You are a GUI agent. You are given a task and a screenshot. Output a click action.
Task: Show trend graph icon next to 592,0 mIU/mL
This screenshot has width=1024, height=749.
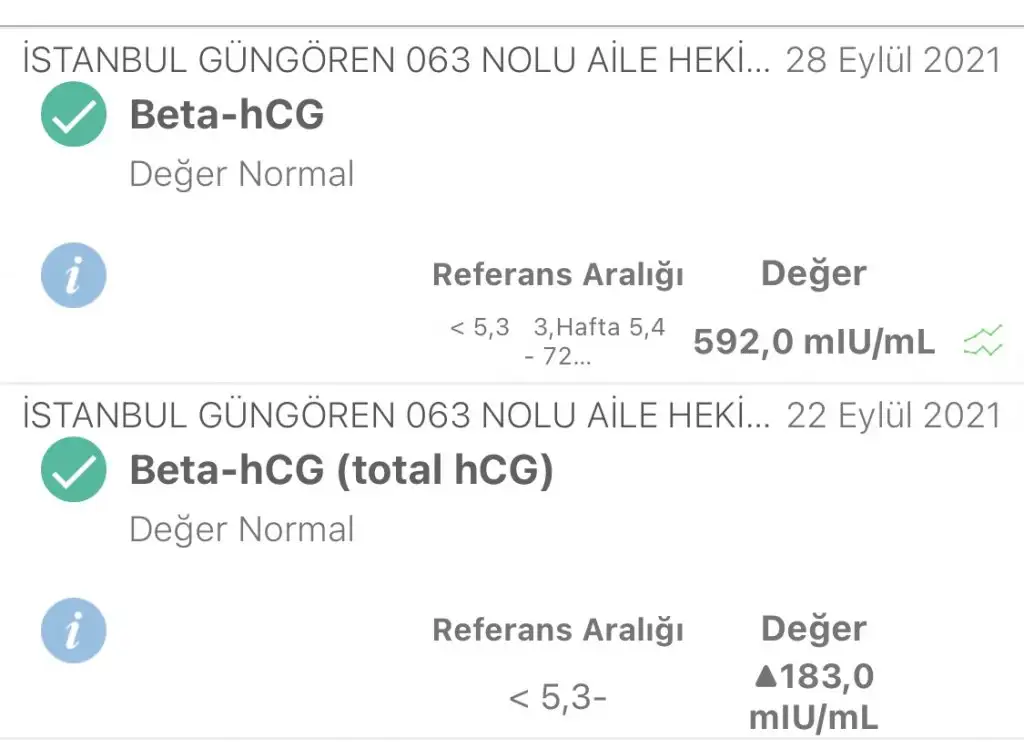click(x=982, y=343)
